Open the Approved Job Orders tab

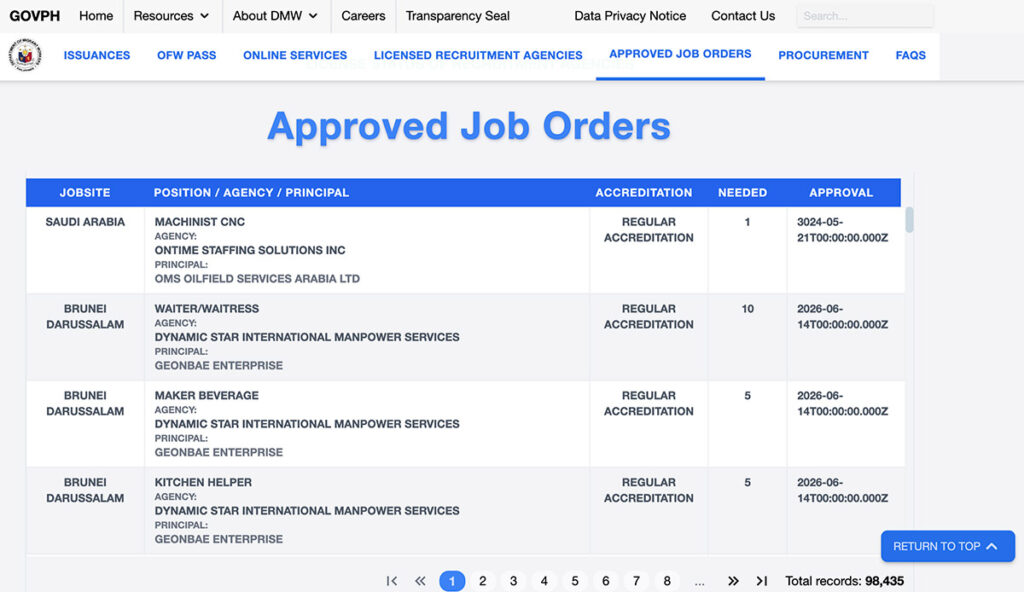point(680,54)
